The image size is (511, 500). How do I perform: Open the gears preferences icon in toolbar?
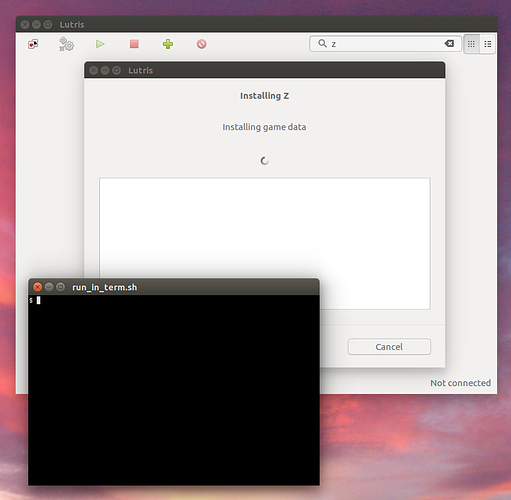click(x=66, y=44)
